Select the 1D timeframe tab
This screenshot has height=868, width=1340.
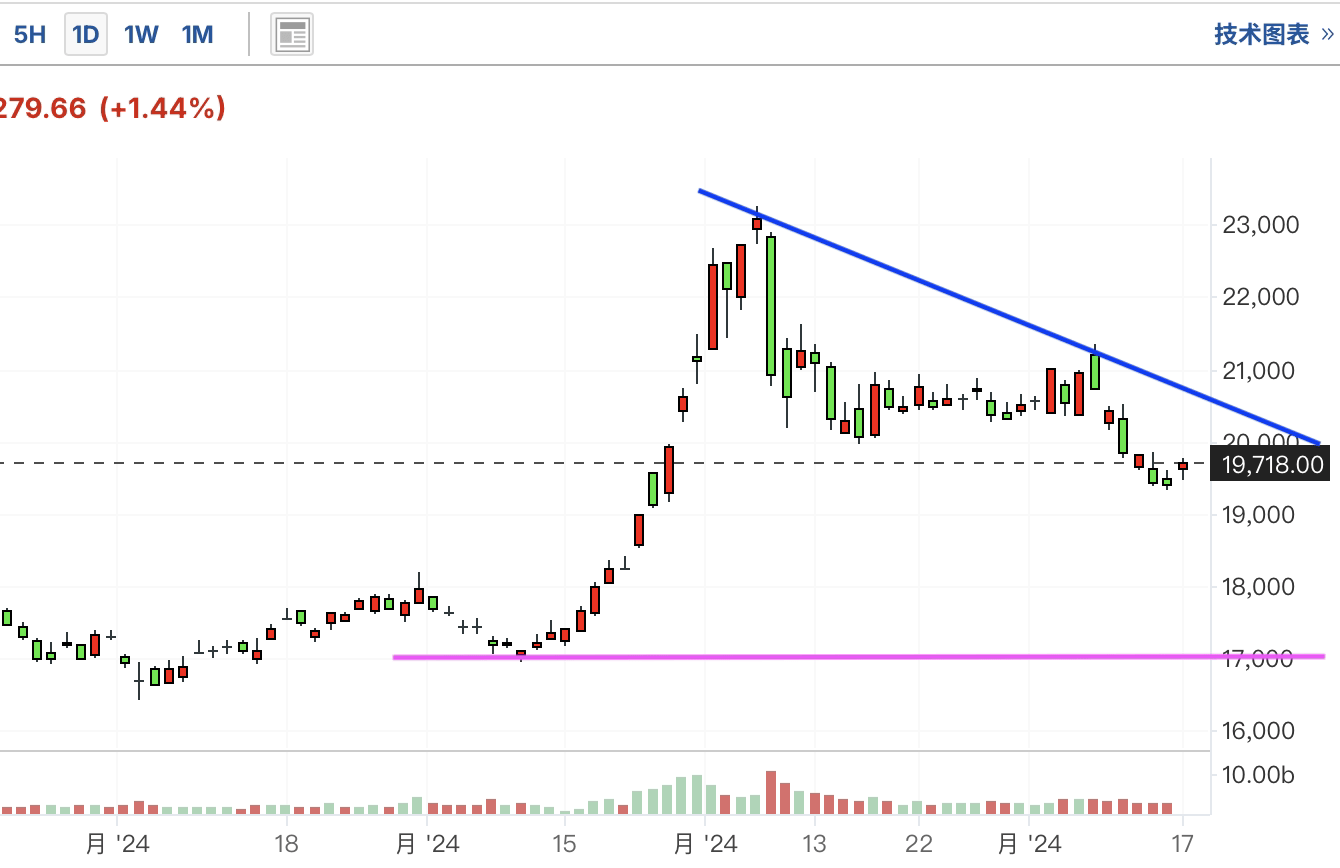pos(86,35)
